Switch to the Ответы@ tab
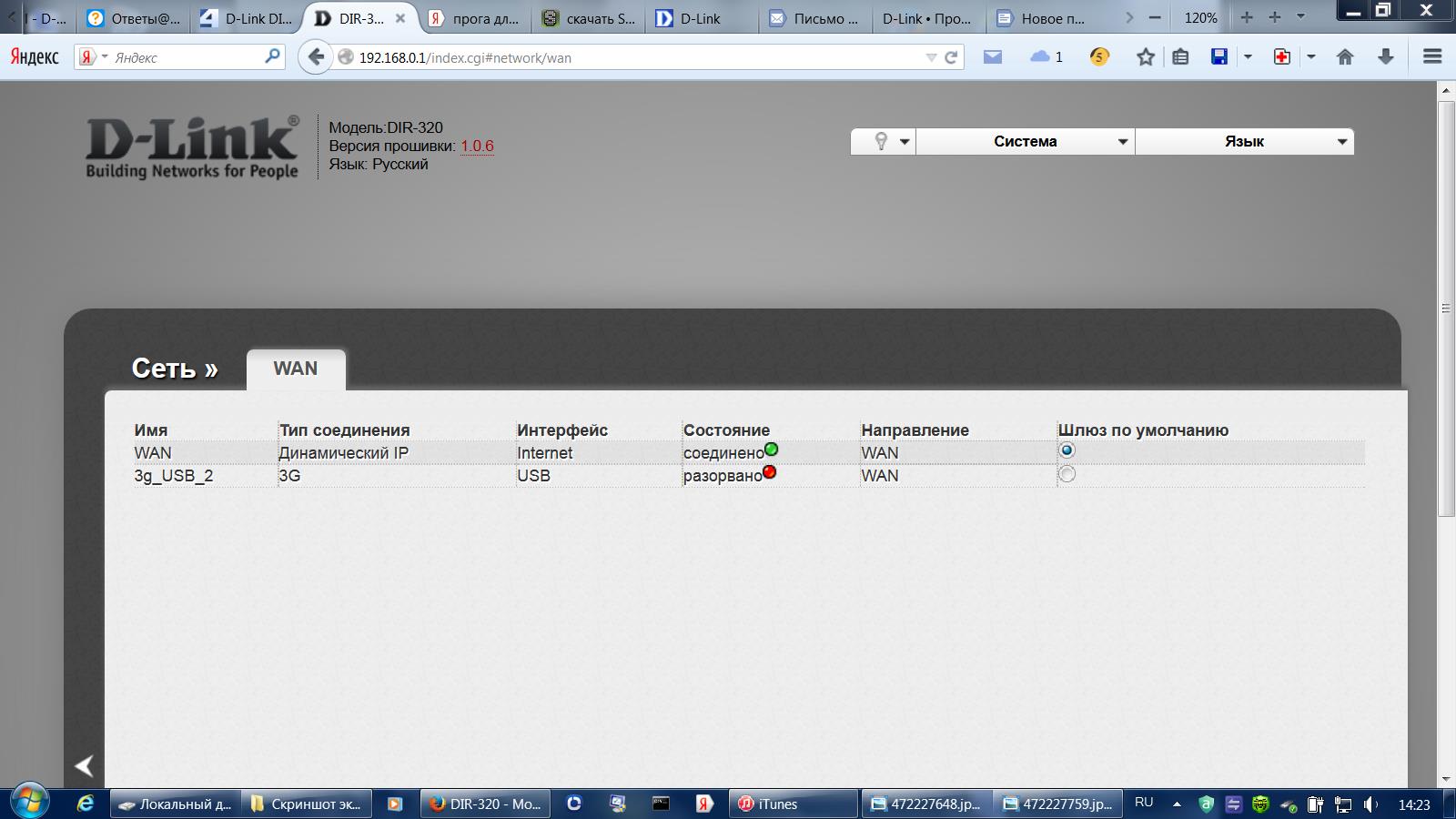This screenshot has height=819, width=1456. pyautogui.click(x=134, y=18)
